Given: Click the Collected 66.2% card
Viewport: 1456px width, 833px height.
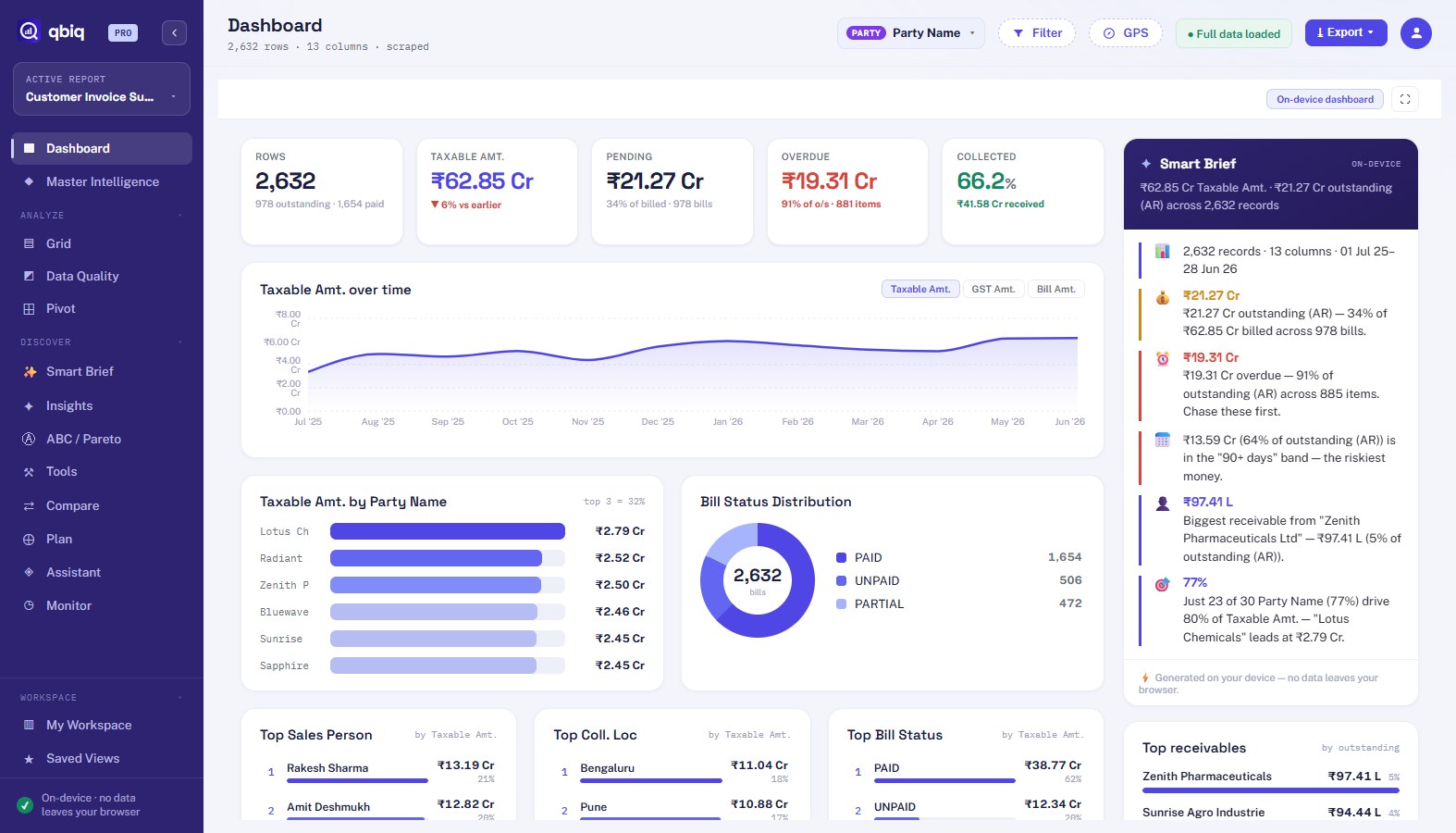Looking at the screenshot, I should 1023,192.
